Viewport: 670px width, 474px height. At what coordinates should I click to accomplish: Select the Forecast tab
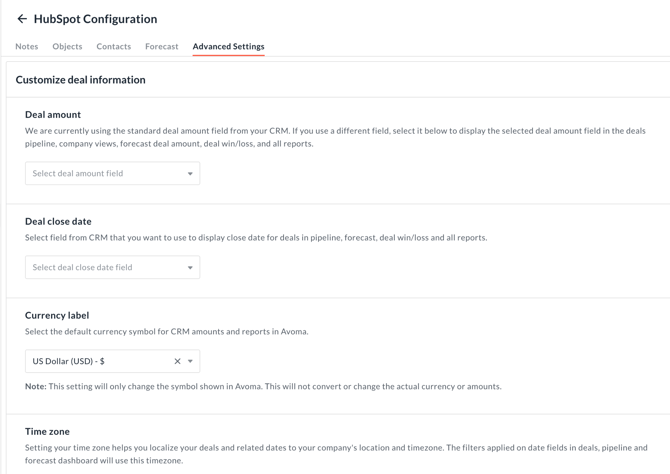[x=162, y=46]
